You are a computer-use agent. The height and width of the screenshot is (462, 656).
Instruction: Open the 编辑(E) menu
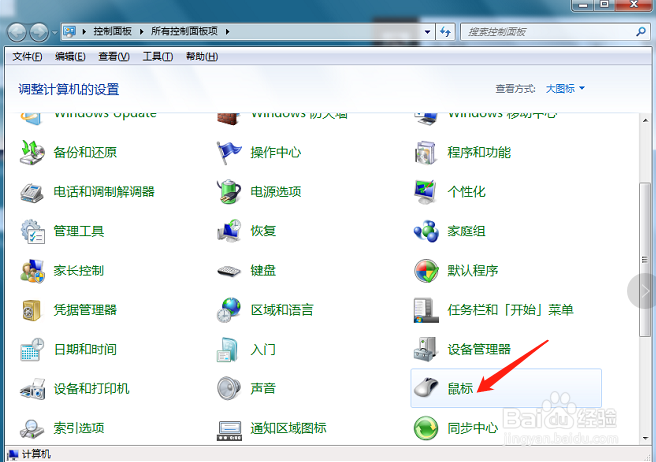click(70, 56)
